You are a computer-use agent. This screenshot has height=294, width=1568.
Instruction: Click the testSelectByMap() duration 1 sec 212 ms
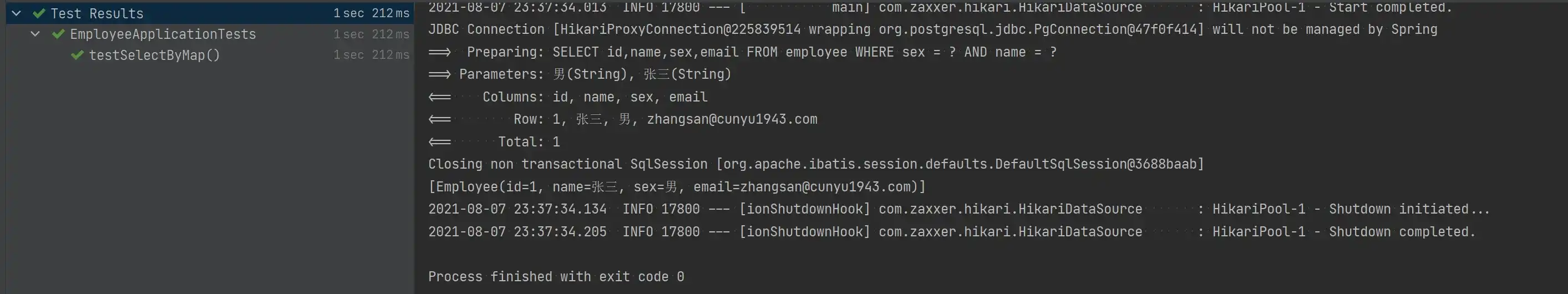(371, 55)
